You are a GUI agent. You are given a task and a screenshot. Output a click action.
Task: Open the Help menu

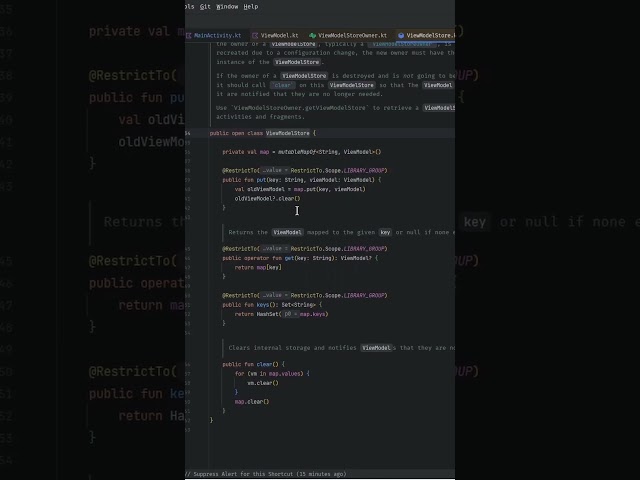tap(251, 7)
